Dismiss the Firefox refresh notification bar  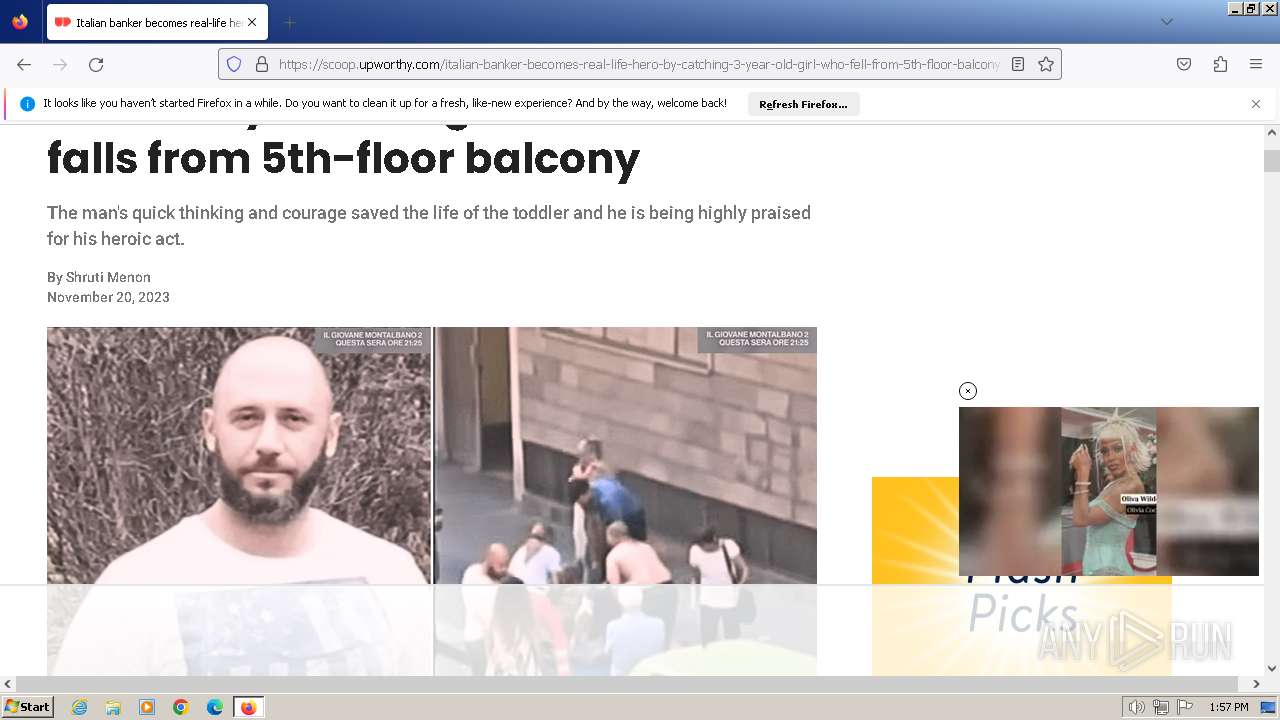tap(1256, 104)
